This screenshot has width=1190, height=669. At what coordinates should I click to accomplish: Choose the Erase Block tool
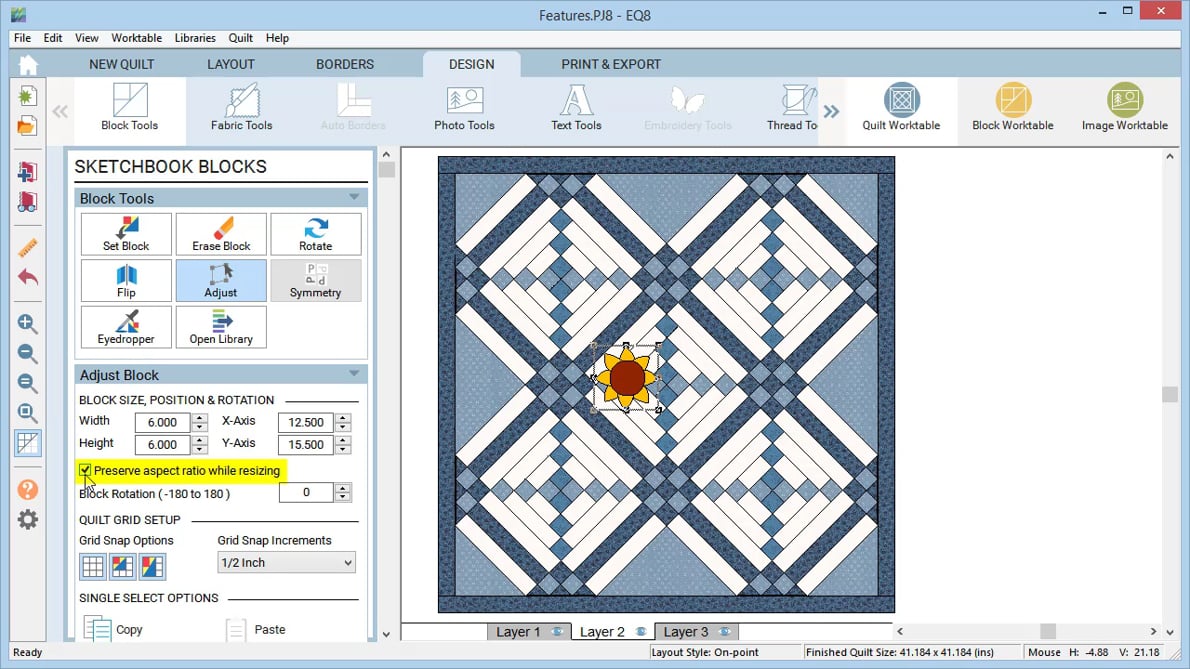coord(221,234)
